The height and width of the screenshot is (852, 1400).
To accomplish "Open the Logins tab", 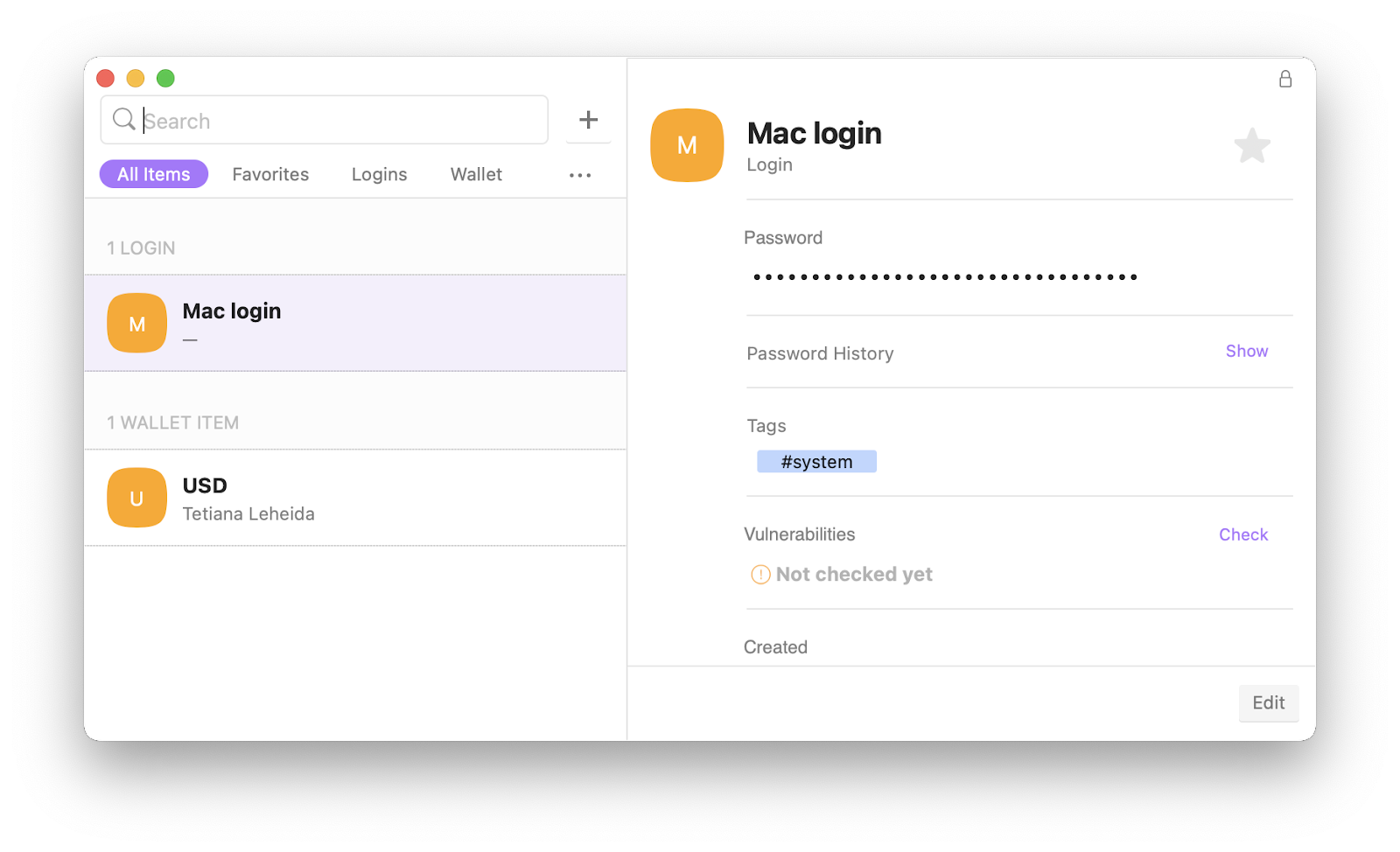I will click(x=379, y=174).
